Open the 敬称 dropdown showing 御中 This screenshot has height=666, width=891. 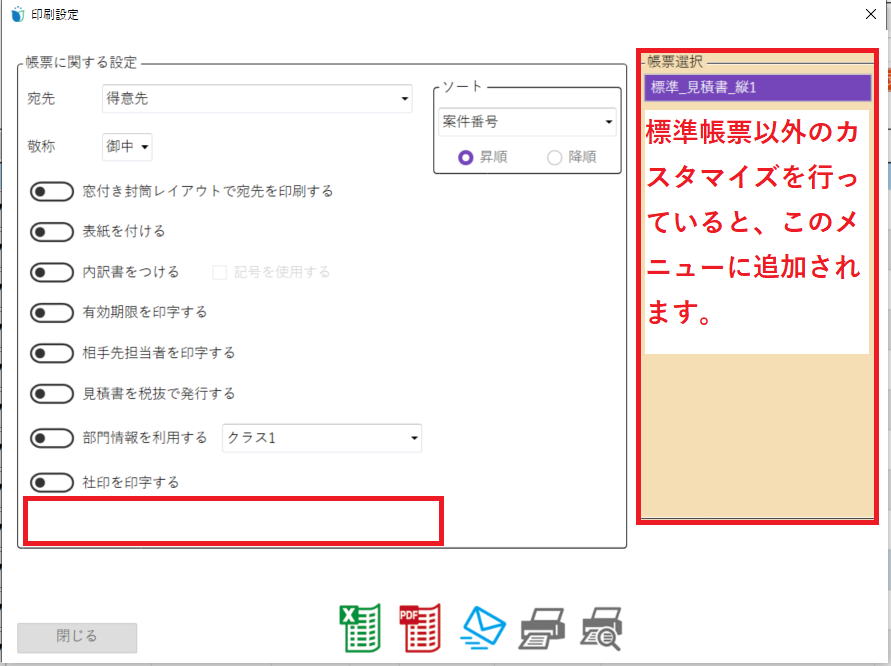tap(127, 147)
